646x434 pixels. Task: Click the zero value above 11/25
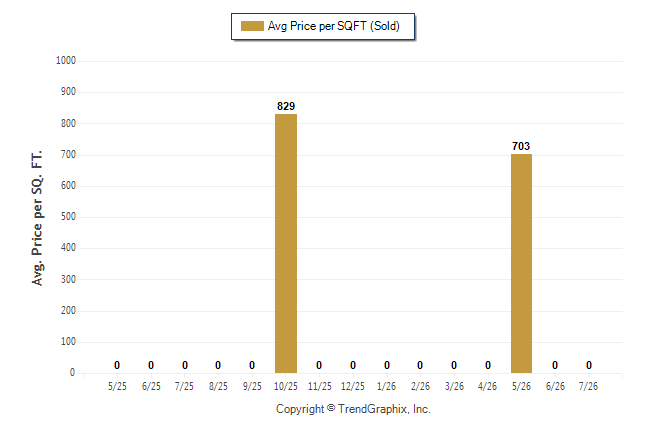click(319, 365)
